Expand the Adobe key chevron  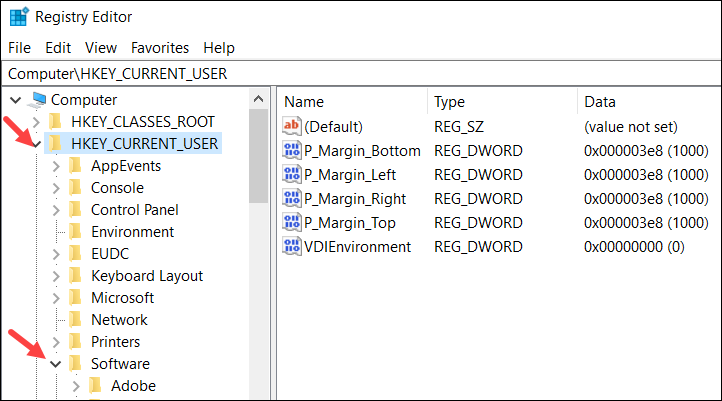pos(76,386)
